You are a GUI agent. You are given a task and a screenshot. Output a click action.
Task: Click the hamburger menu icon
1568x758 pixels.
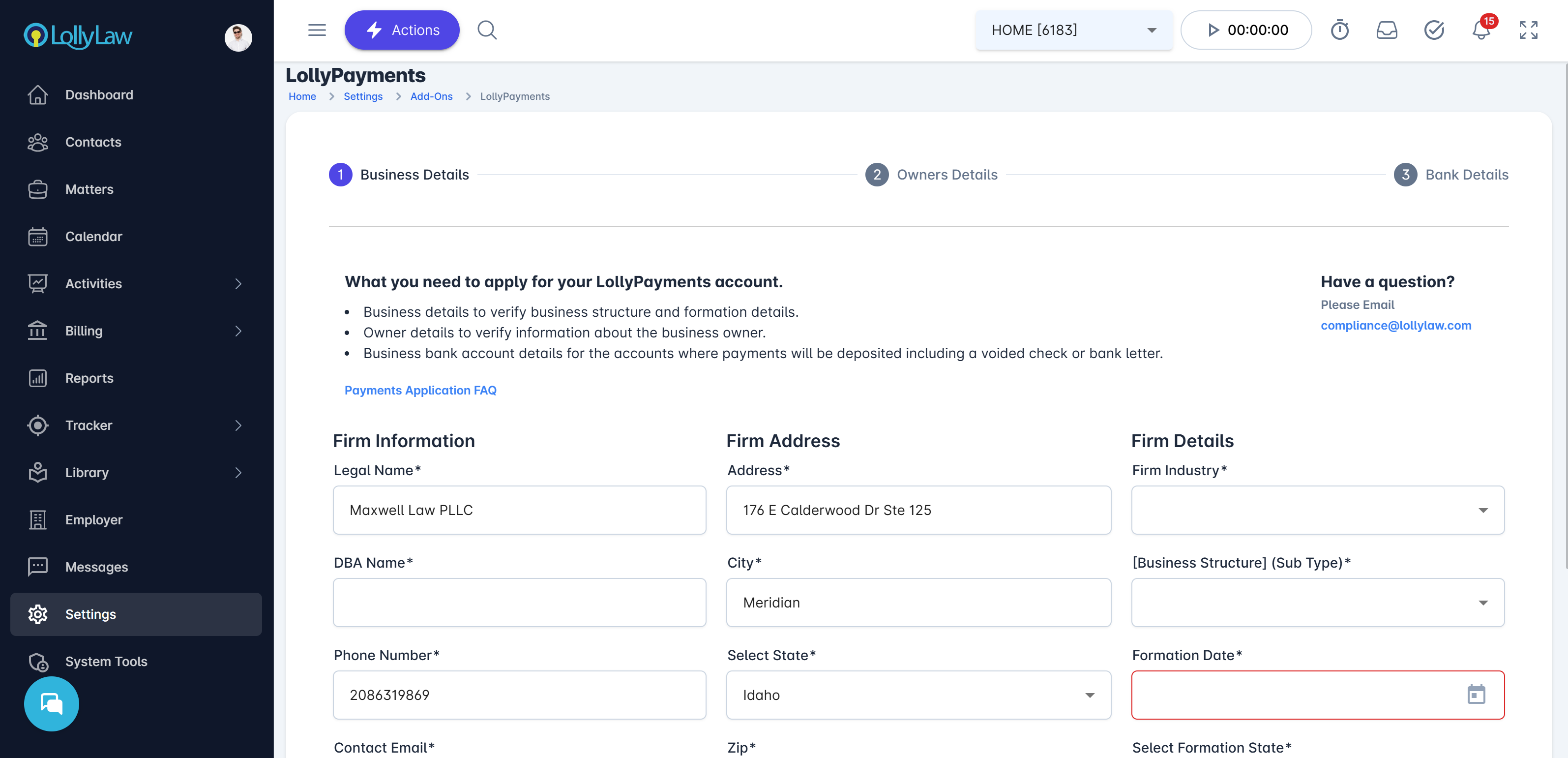click(317, 30)
